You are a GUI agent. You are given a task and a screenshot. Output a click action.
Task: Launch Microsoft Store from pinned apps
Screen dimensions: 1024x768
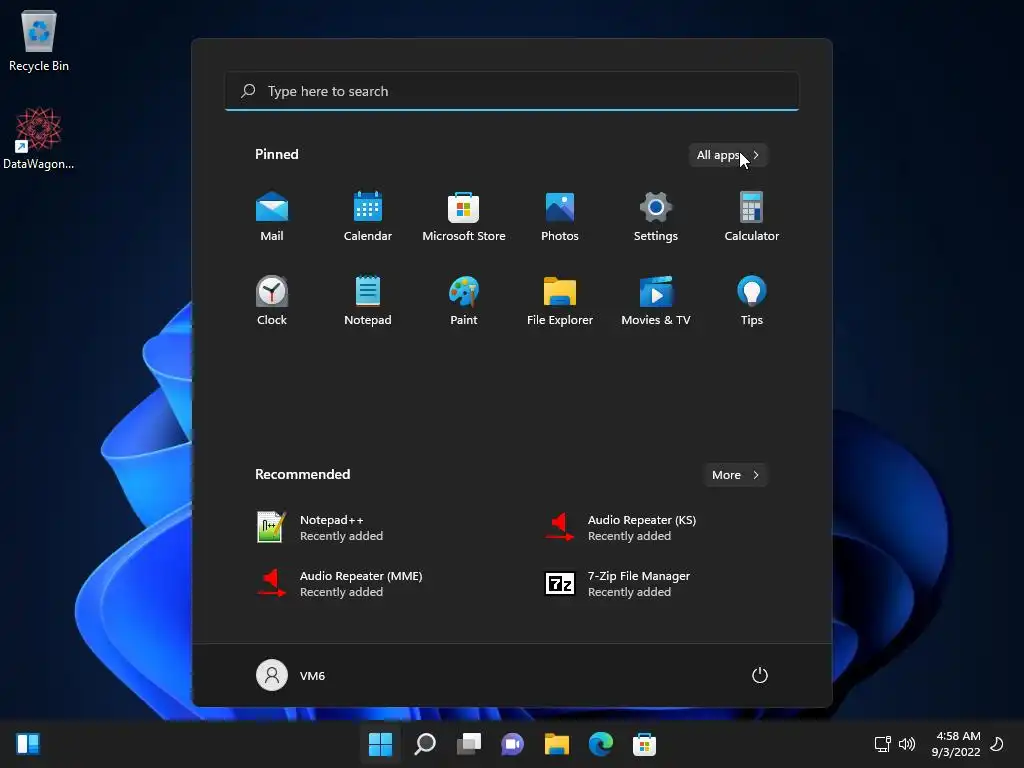click(x=464, y=217)
